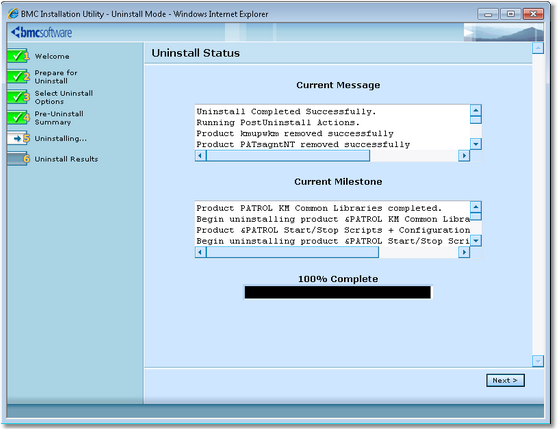Image resolution: width=558 pixels, height=431 pixels.
Task: Click down arrow in Current Milestone box
Action: 476,241
